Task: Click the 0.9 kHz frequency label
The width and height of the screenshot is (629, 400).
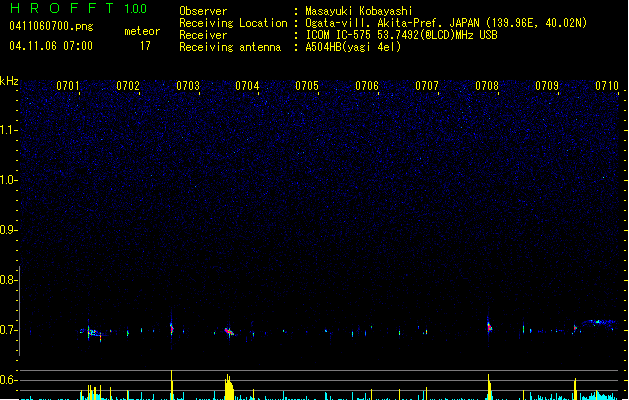Action: click(8, 230)
